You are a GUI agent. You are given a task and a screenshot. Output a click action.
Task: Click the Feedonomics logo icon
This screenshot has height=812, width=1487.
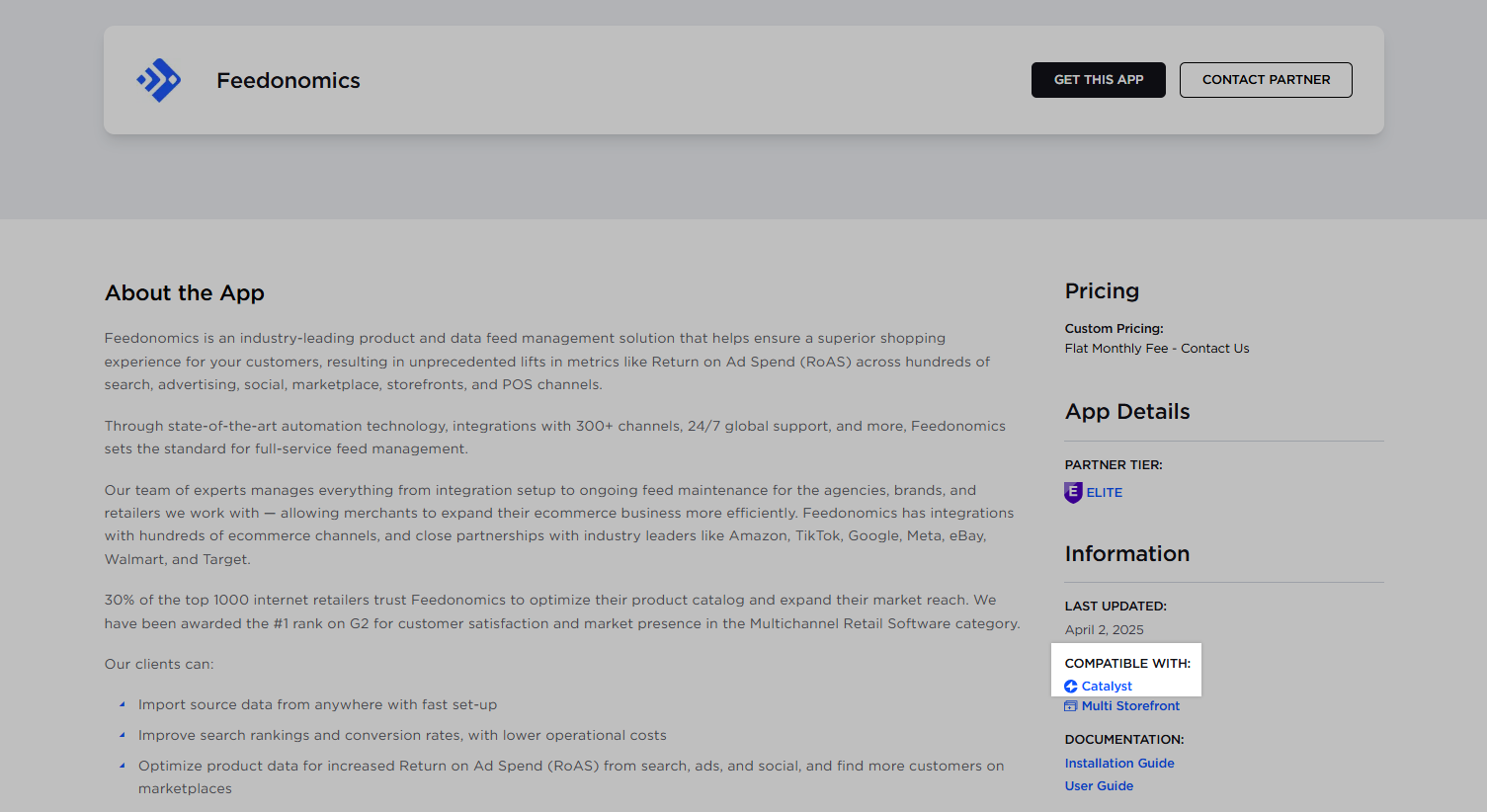[x=159, y=80]
